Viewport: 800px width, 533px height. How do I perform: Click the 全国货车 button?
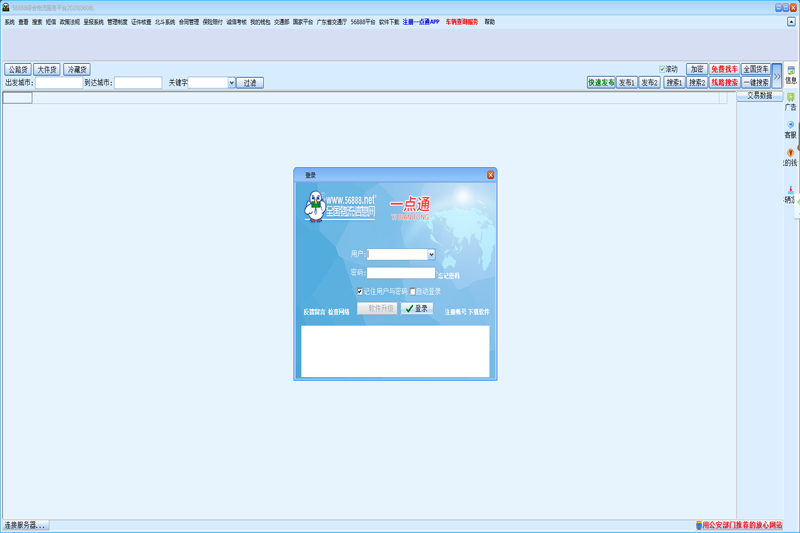coord(756,69)
